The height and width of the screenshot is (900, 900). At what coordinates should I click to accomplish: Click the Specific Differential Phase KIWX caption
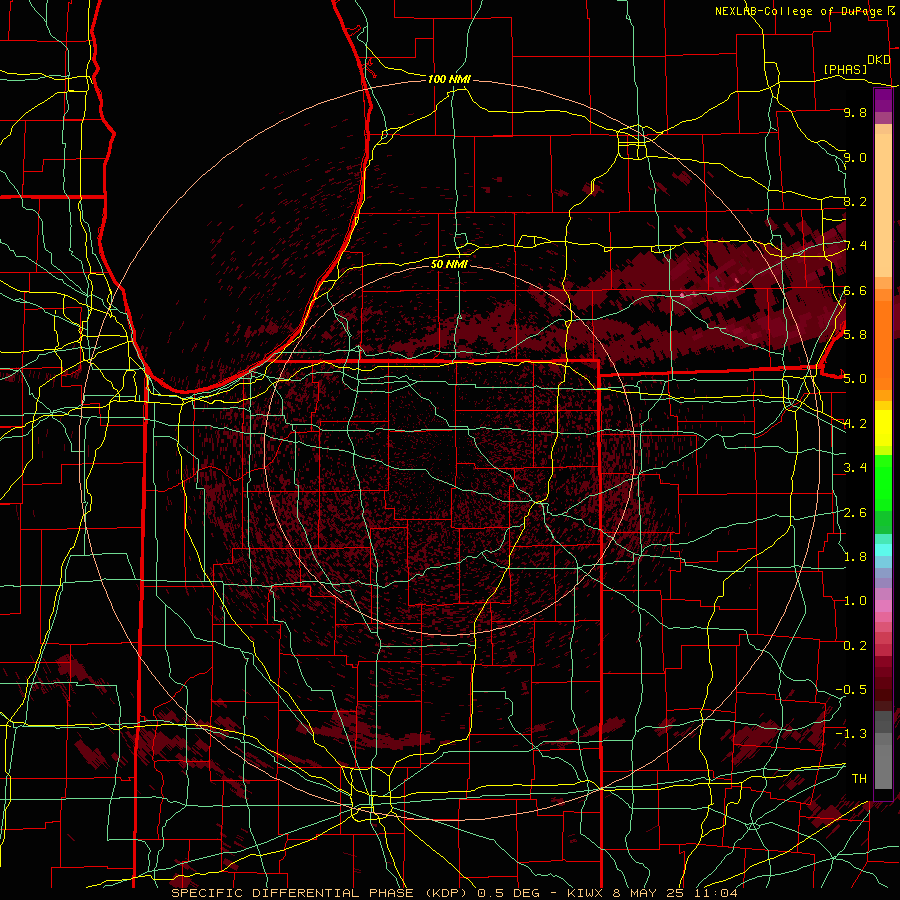(455, 893)
